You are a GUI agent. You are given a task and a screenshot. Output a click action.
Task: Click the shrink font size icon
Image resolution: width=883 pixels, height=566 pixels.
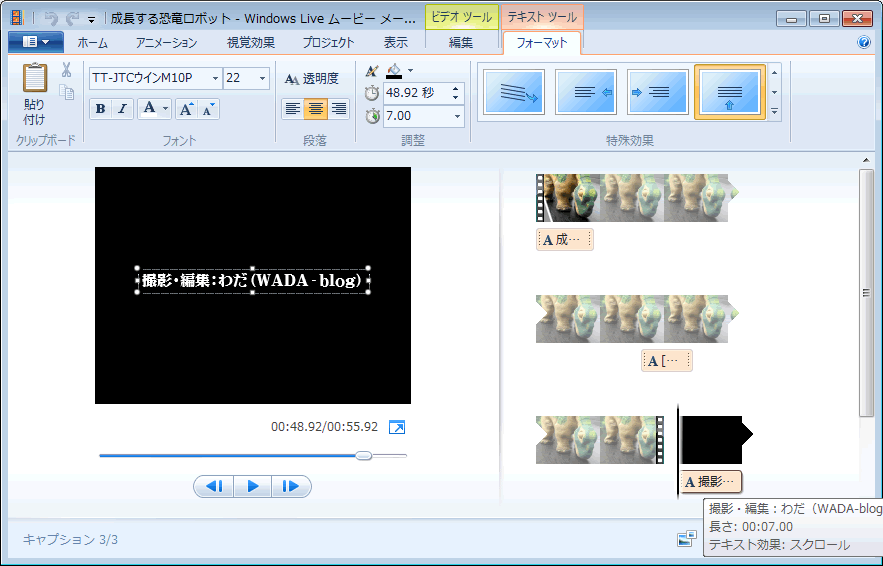(x=208, y=109)
